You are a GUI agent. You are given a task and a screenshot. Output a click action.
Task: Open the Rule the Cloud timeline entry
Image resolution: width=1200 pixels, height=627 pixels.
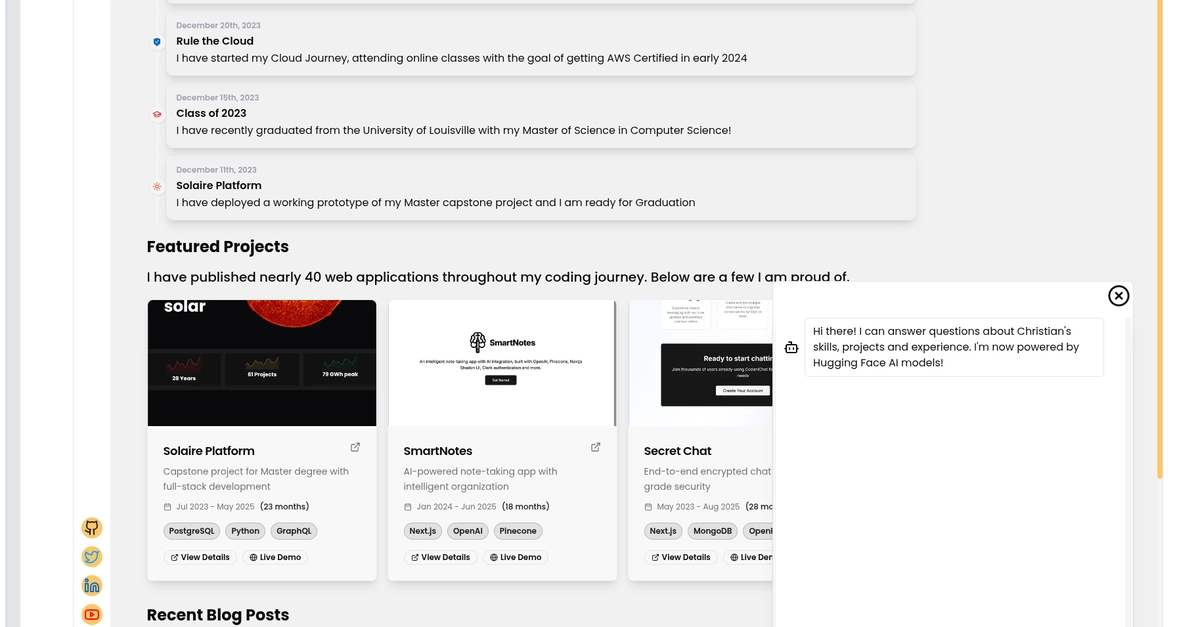[541, 43]
